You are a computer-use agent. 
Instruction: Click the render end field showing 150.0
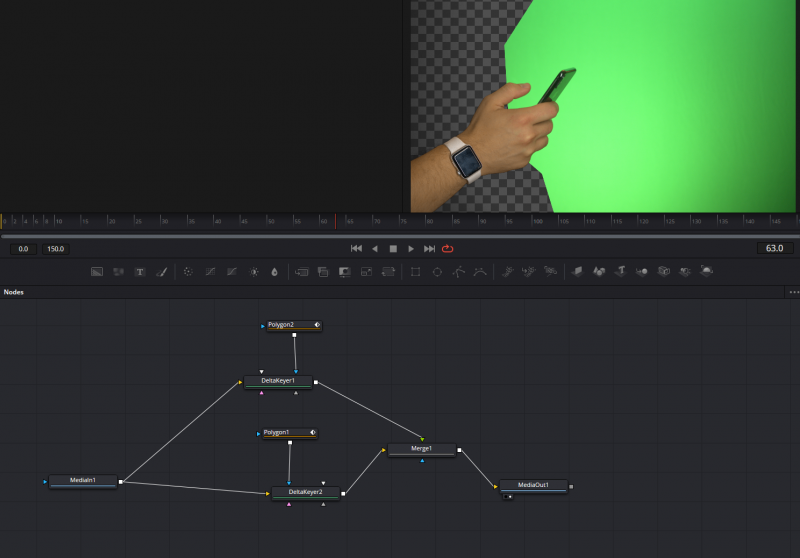tap(55, 248)
